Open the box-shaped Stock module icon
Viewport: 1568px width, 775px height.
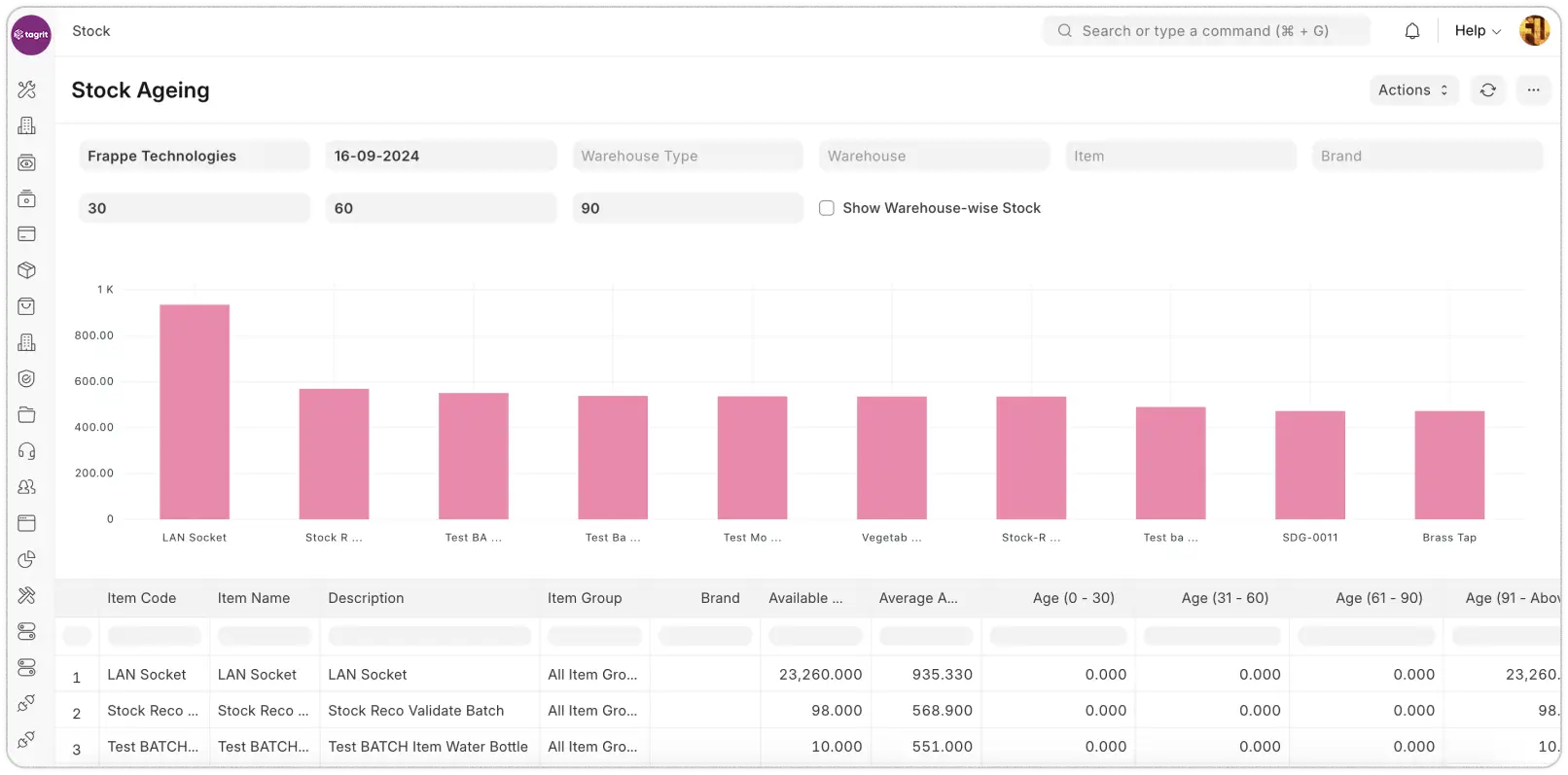click(x=27, y=270)
